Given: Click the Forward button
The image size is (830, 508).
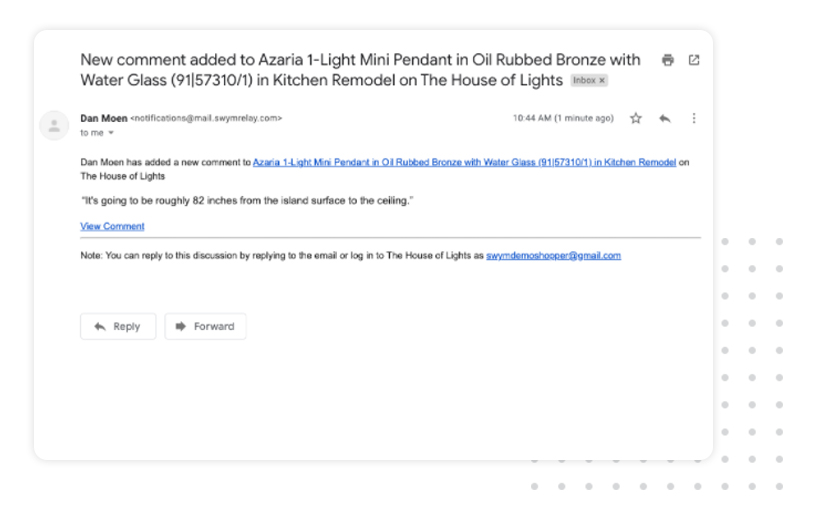Looking at the screenshot, I should pyautogui.click(x=205, y=326).
